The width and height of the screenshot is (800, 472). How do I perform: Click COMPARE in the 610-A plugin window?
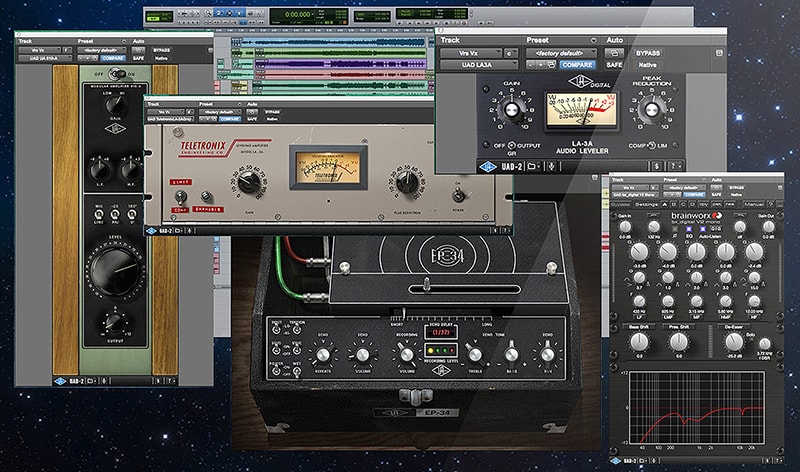113,58
